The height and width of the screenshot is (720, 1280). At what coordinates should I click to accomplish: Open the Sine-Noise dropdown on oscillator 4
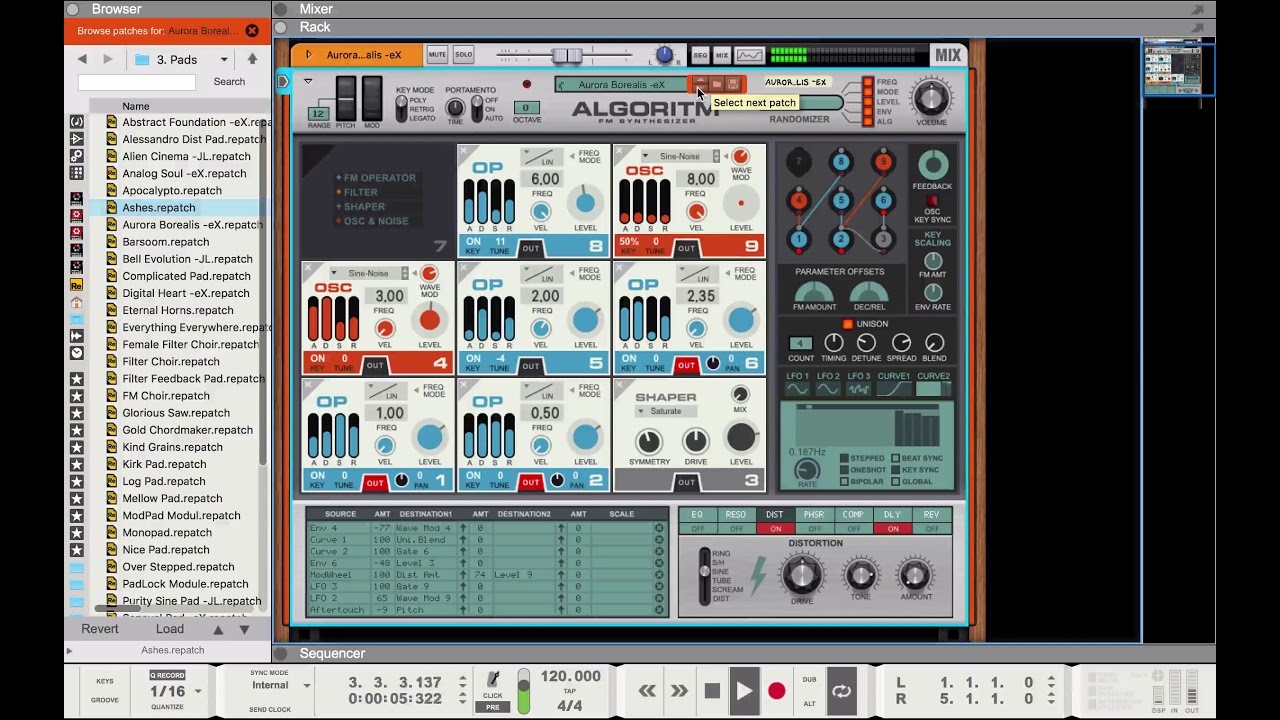(x=369, y=274)
